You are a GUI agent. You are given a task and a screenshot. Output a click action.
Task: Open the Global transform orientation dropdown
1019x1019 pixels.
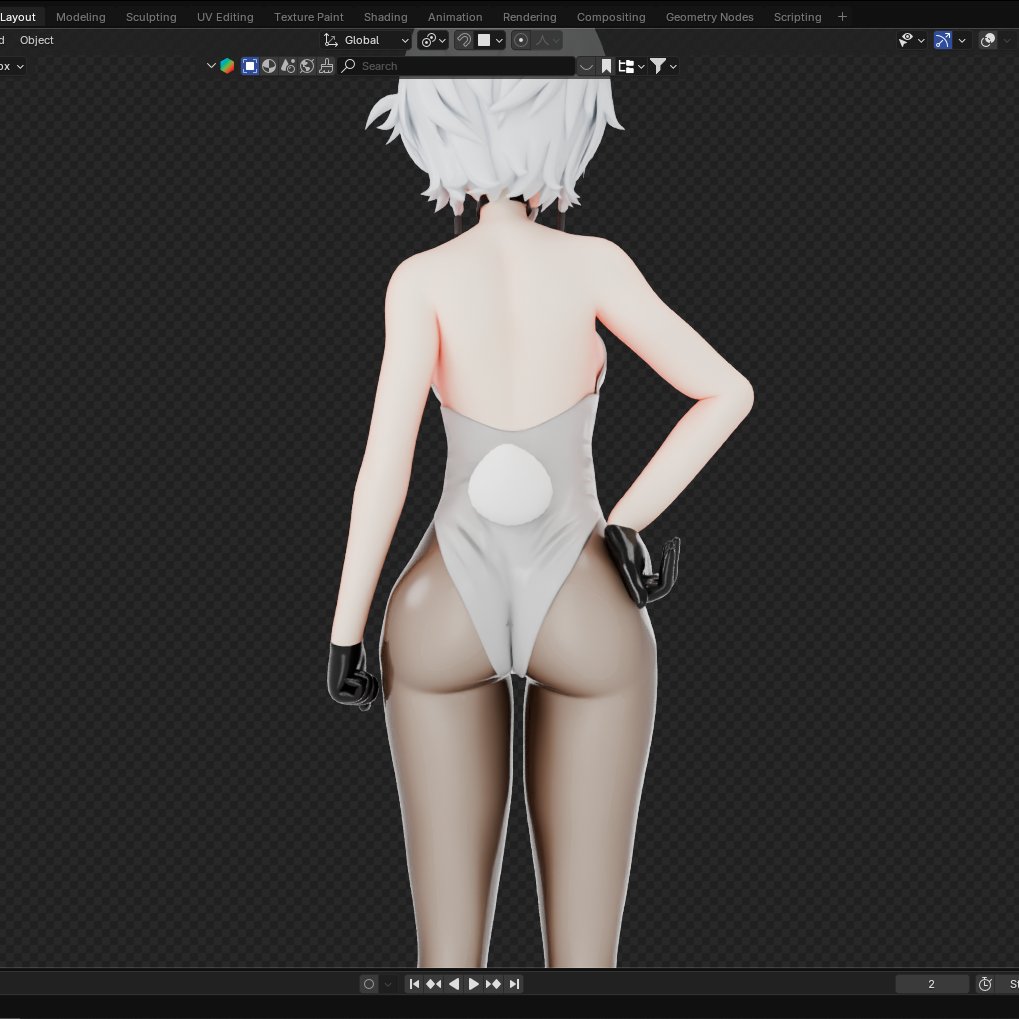366,40
